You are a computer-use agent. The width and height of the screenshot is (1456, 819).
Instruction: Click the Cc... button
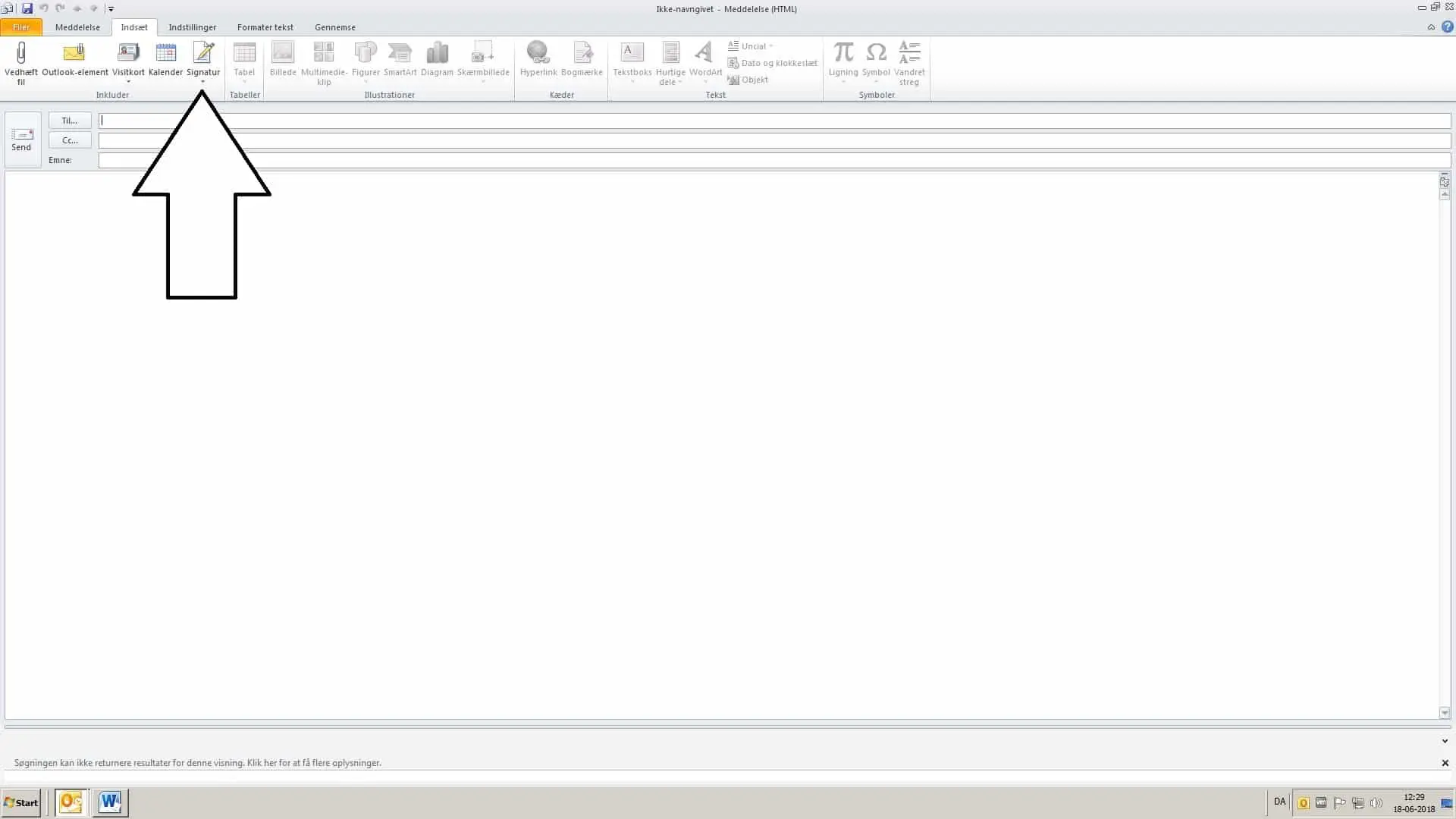[70, 140]
